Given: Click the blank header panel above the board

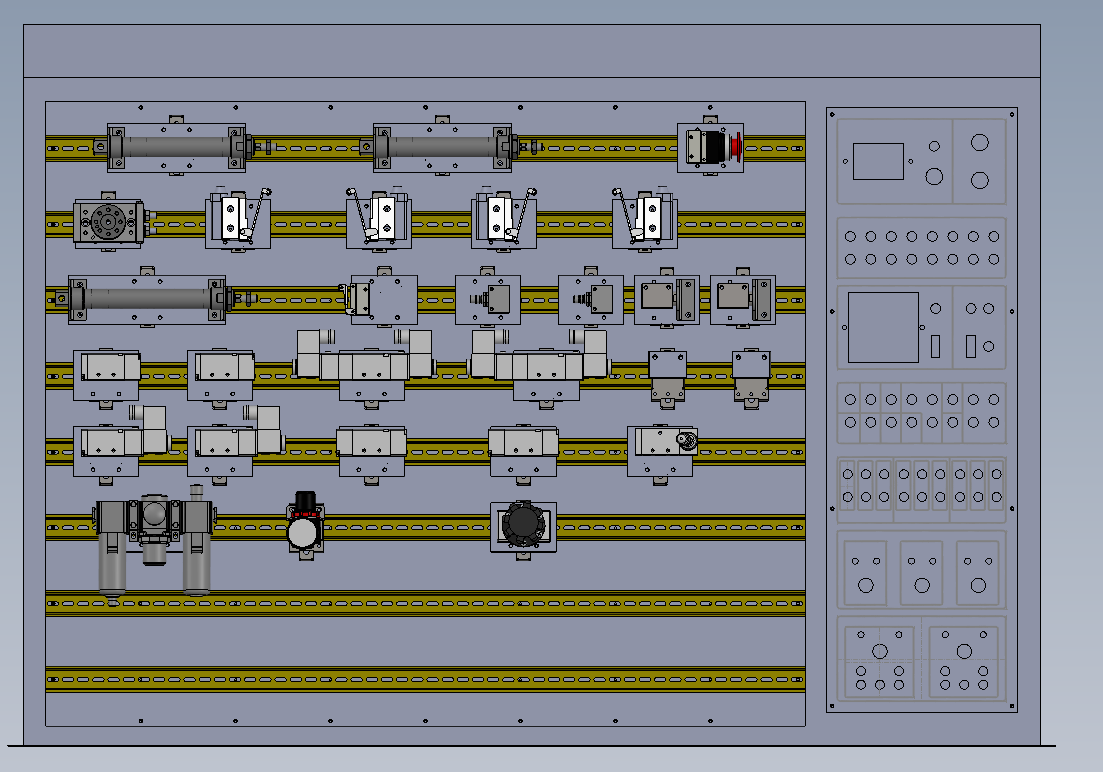Looking at the screenshot, I should (531, 51).
